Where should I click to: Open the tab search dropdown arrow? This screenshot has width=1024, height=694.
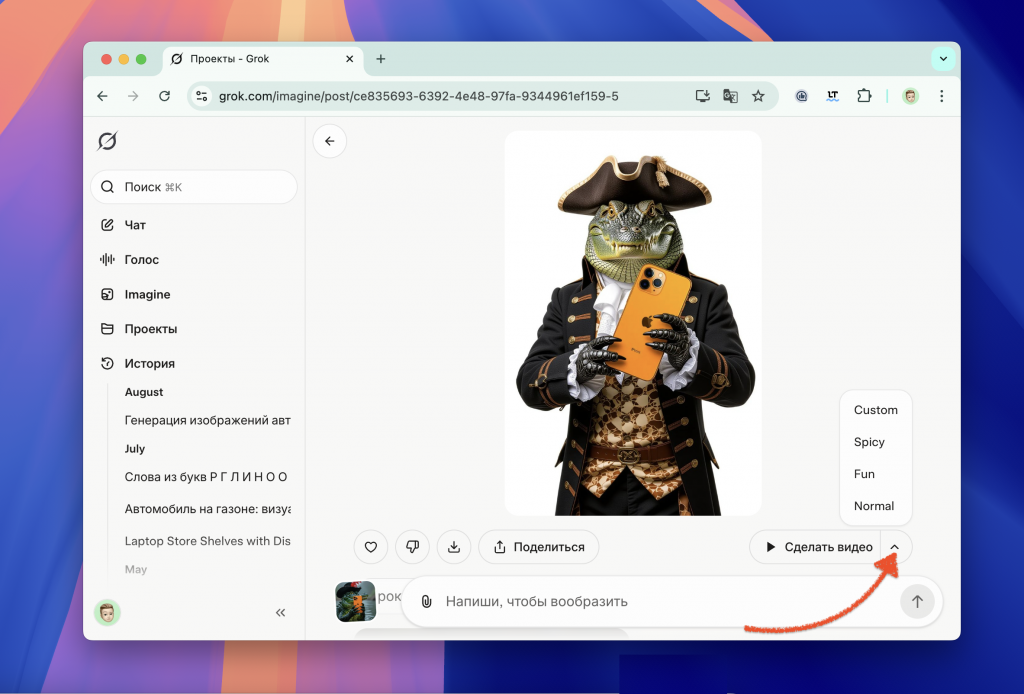942,59
